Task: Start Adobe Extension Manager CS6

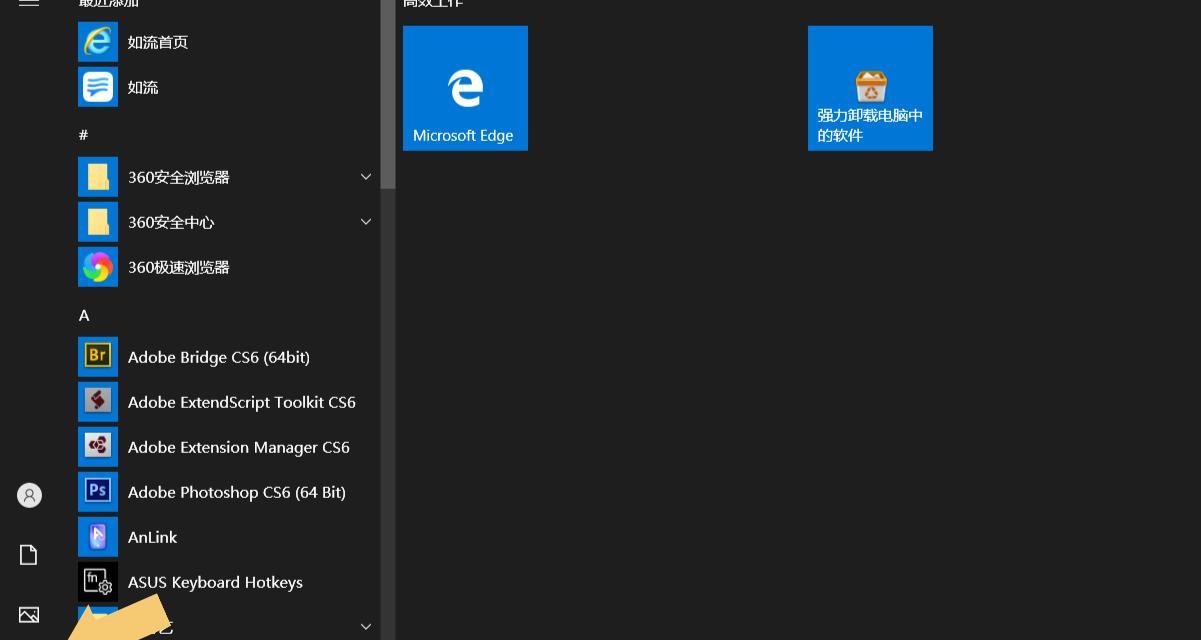Action: click(226, 447)
